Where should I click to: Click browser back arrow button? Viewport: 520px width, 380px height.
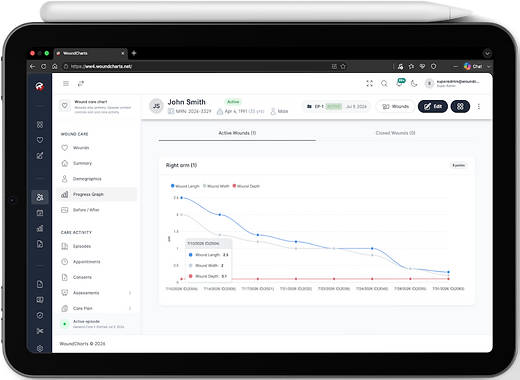[32, 66]
